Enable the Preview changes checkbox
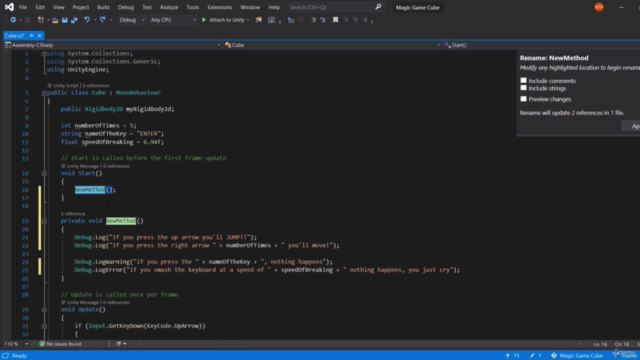Image resolution: width=640 pixels, height=360 pixels. 523,99
